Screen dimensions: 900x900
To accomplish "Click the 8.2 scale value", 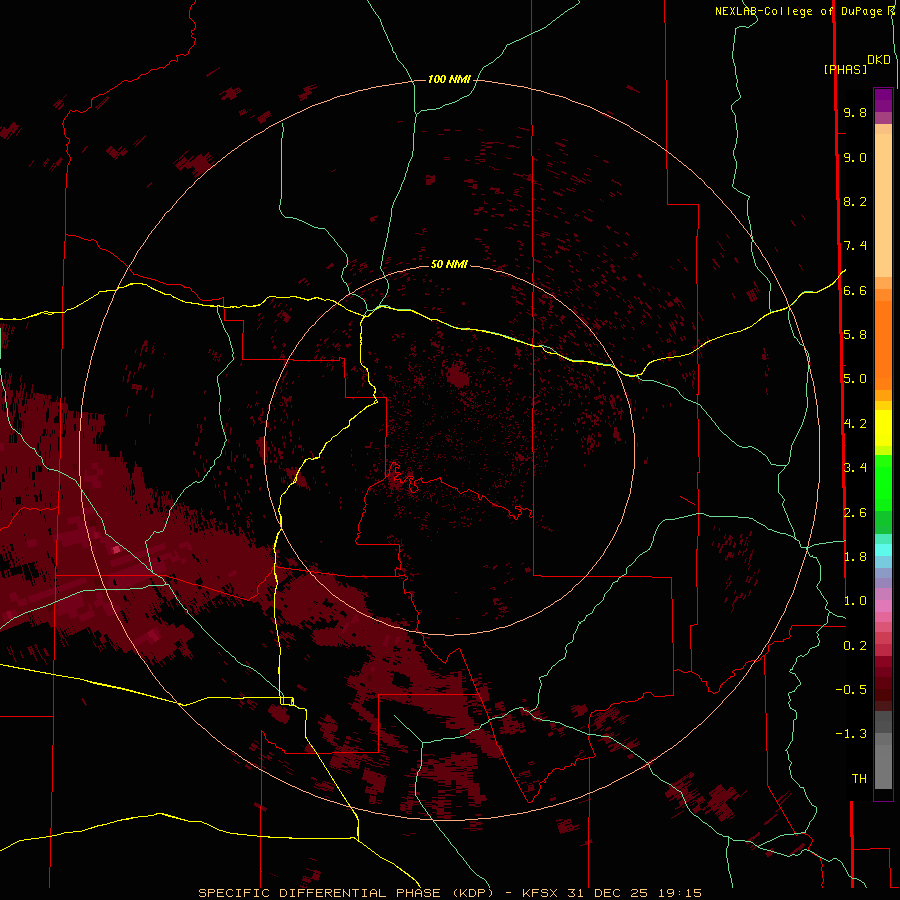I will pyautogui.click(x=855, y=201).
